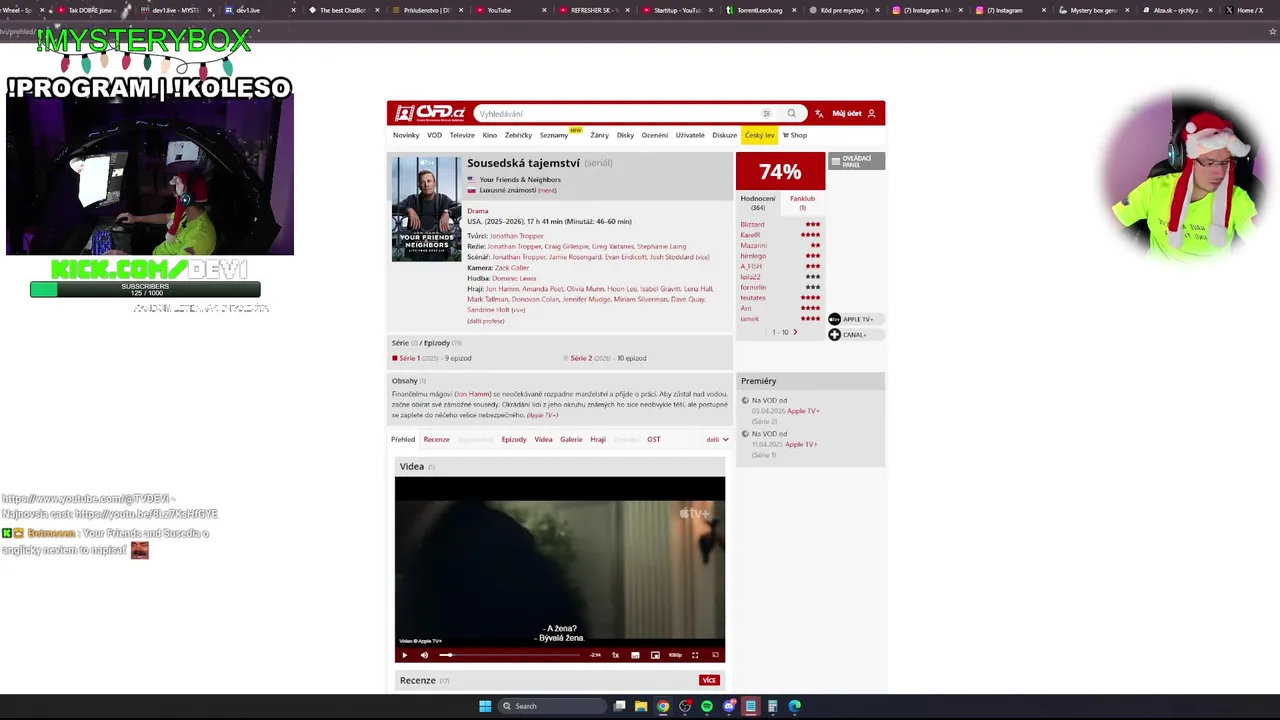The image size is (1280, 720).
Task: Open Ovládací panel control panel
Action: click(x=856, y=161)
